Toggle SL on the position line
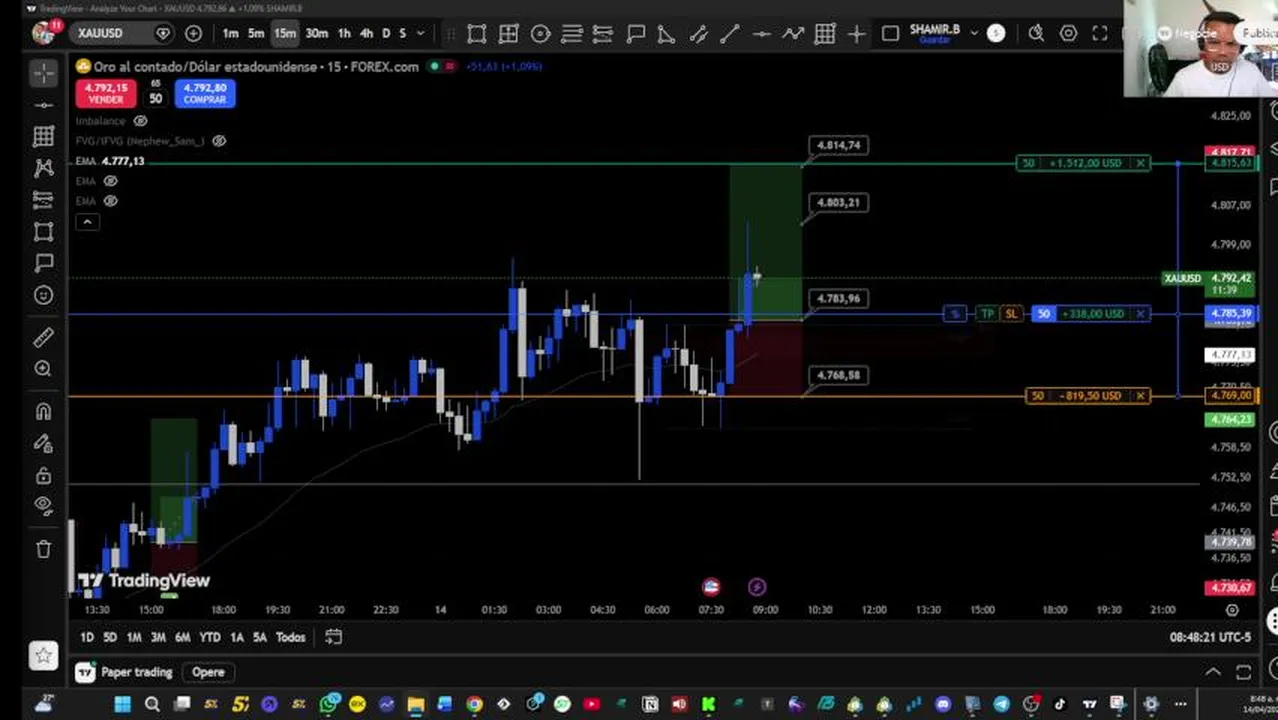The image size is (1278, 720). pos(1011,314)
